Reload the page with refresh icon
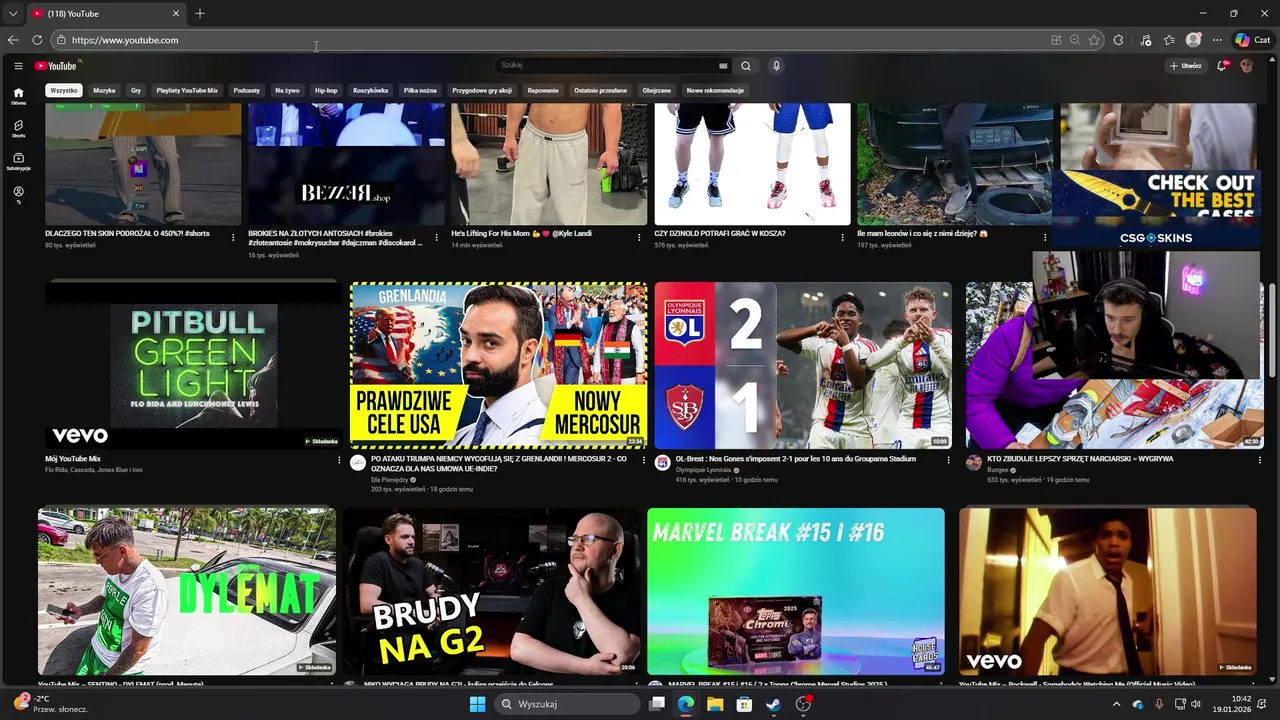 tap(37, 40)
